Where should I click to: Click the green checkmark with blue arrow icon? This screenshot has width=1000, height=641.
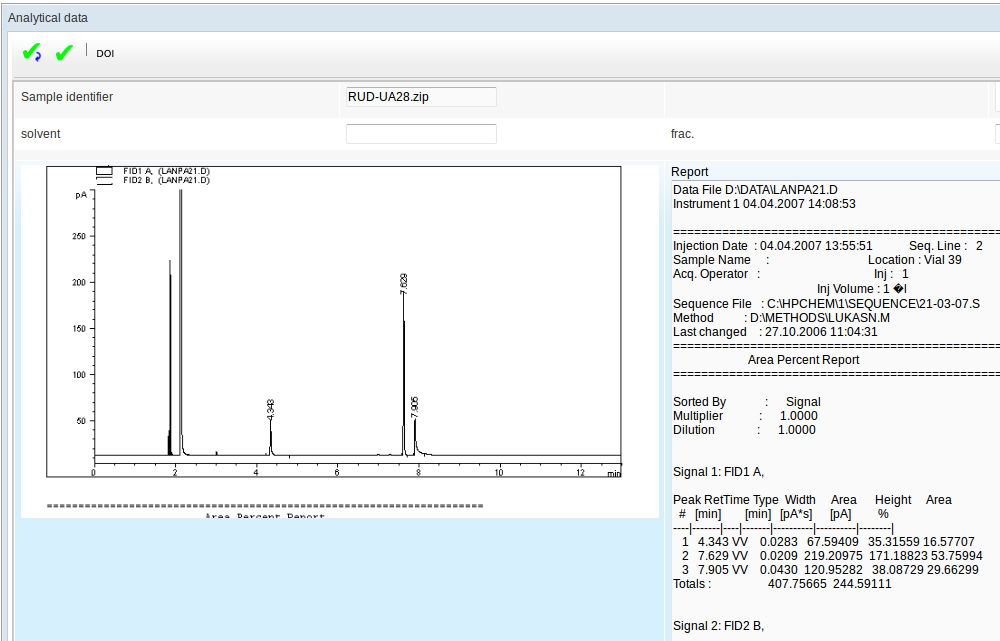(x=32, y=53)
